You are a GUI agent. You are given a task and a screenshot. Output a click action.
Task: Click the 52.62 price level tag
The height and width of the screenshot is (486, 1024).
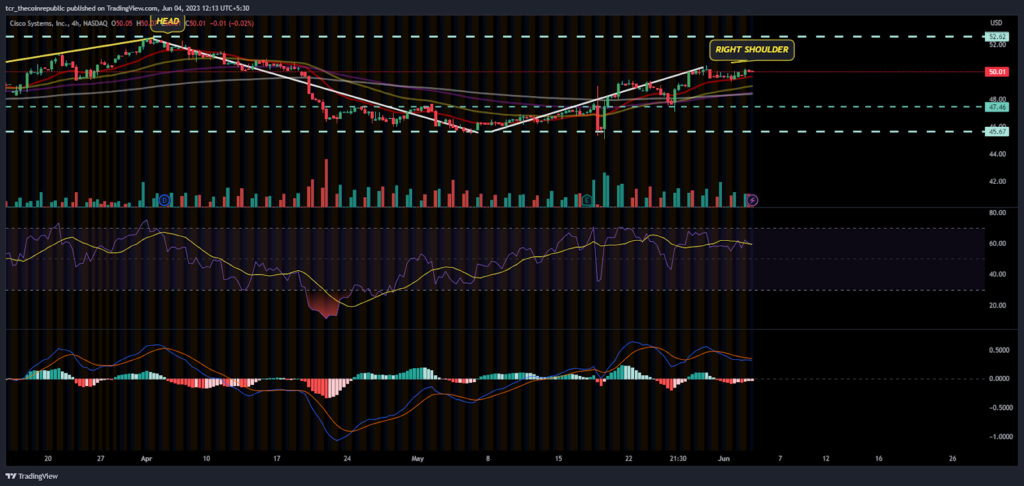click(x=997, y=36)
